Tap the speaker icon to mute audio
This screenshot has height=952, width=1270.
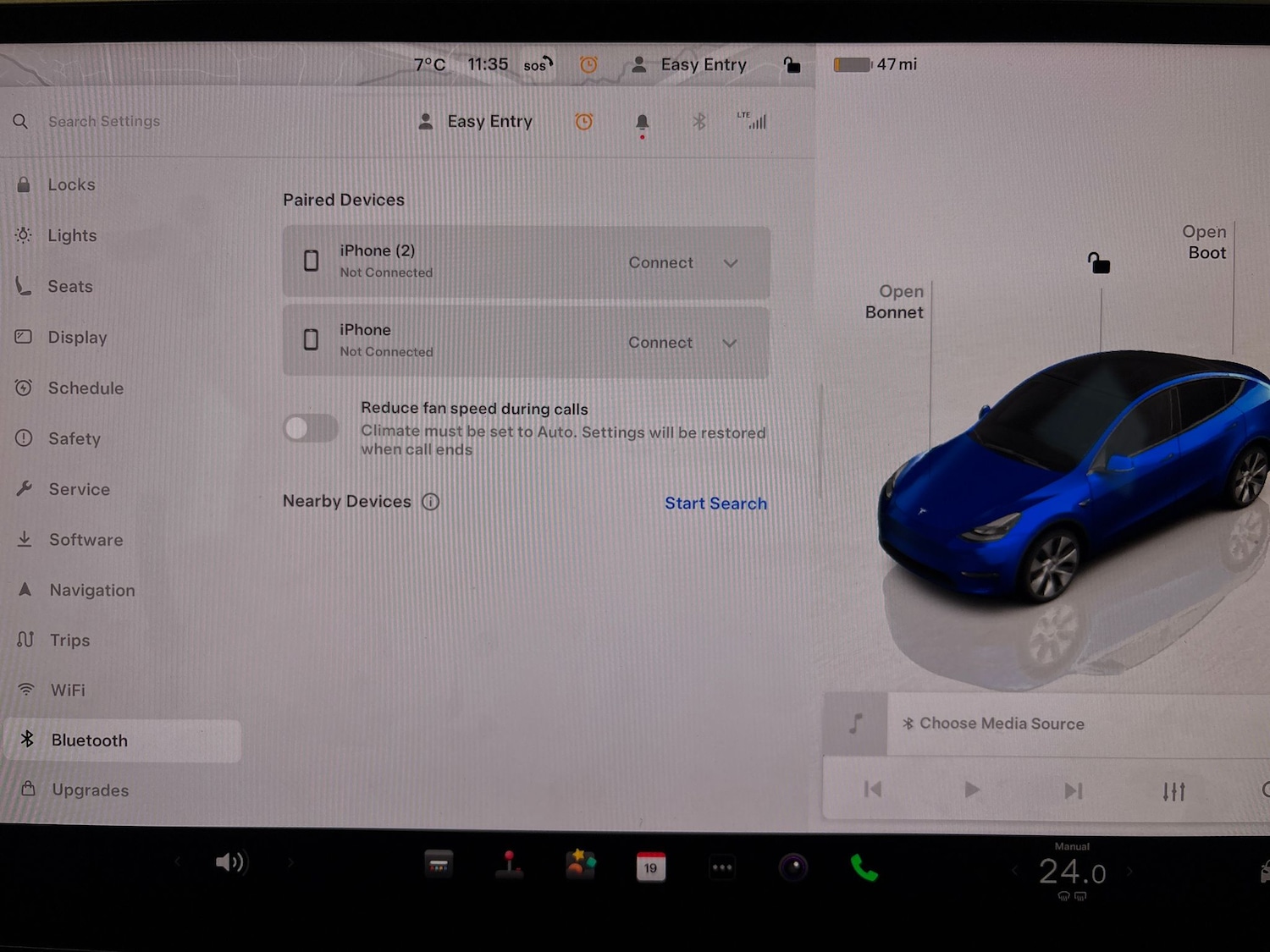click(x=230, y=861)
